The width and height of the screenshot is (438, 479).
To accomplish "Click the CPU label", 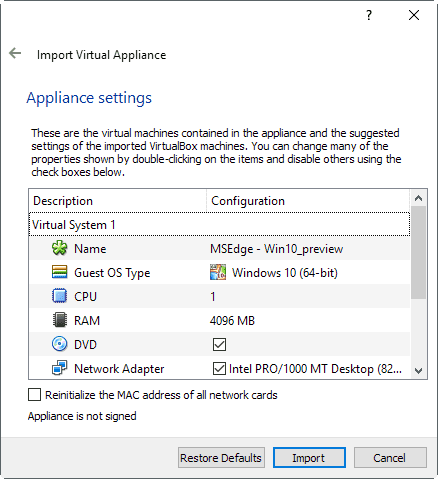I will click(85, 297).
